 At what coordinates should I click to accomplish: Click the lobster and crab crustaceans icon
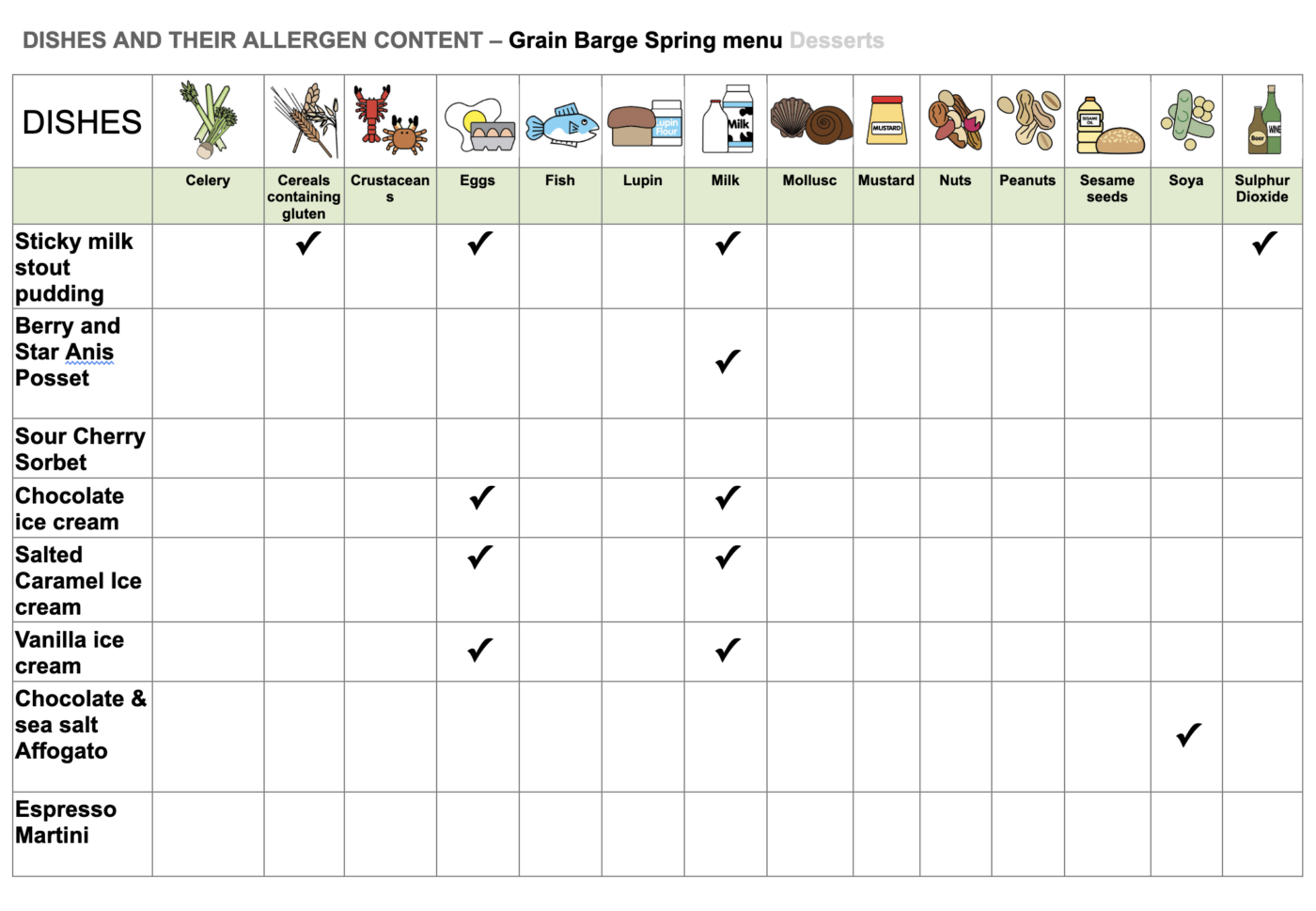[x=390, y=120]
